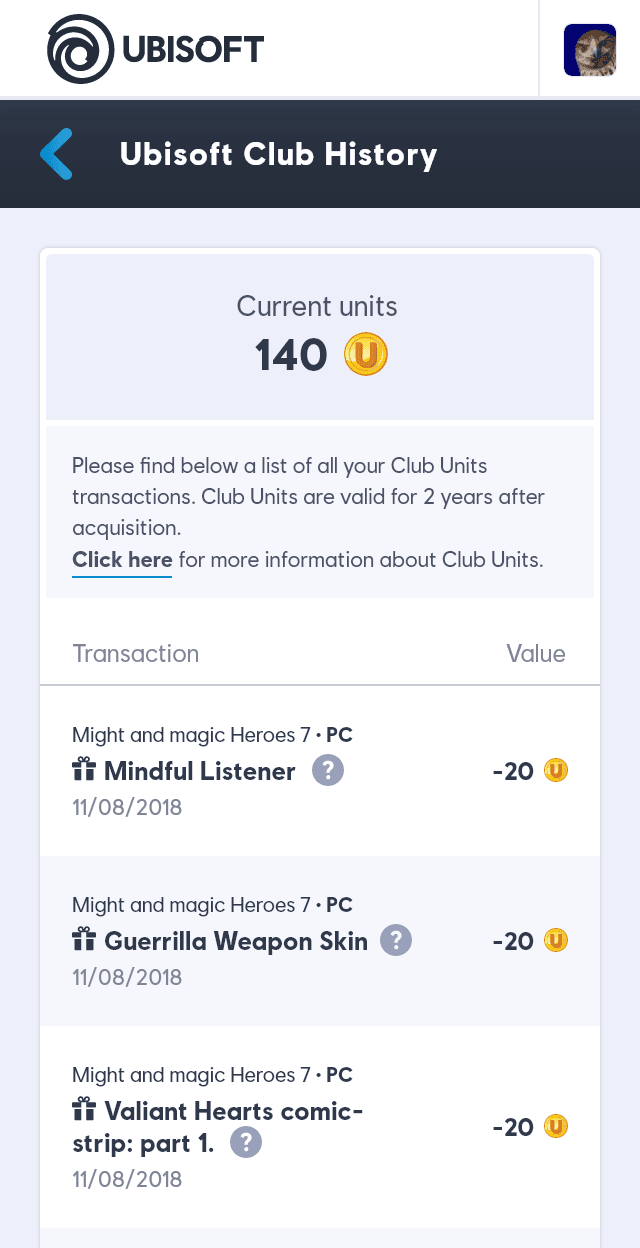Screen dimensions: 640x1248
Task: Show help for Guerrilla Weapon Skin
Action: coord(397,941)
